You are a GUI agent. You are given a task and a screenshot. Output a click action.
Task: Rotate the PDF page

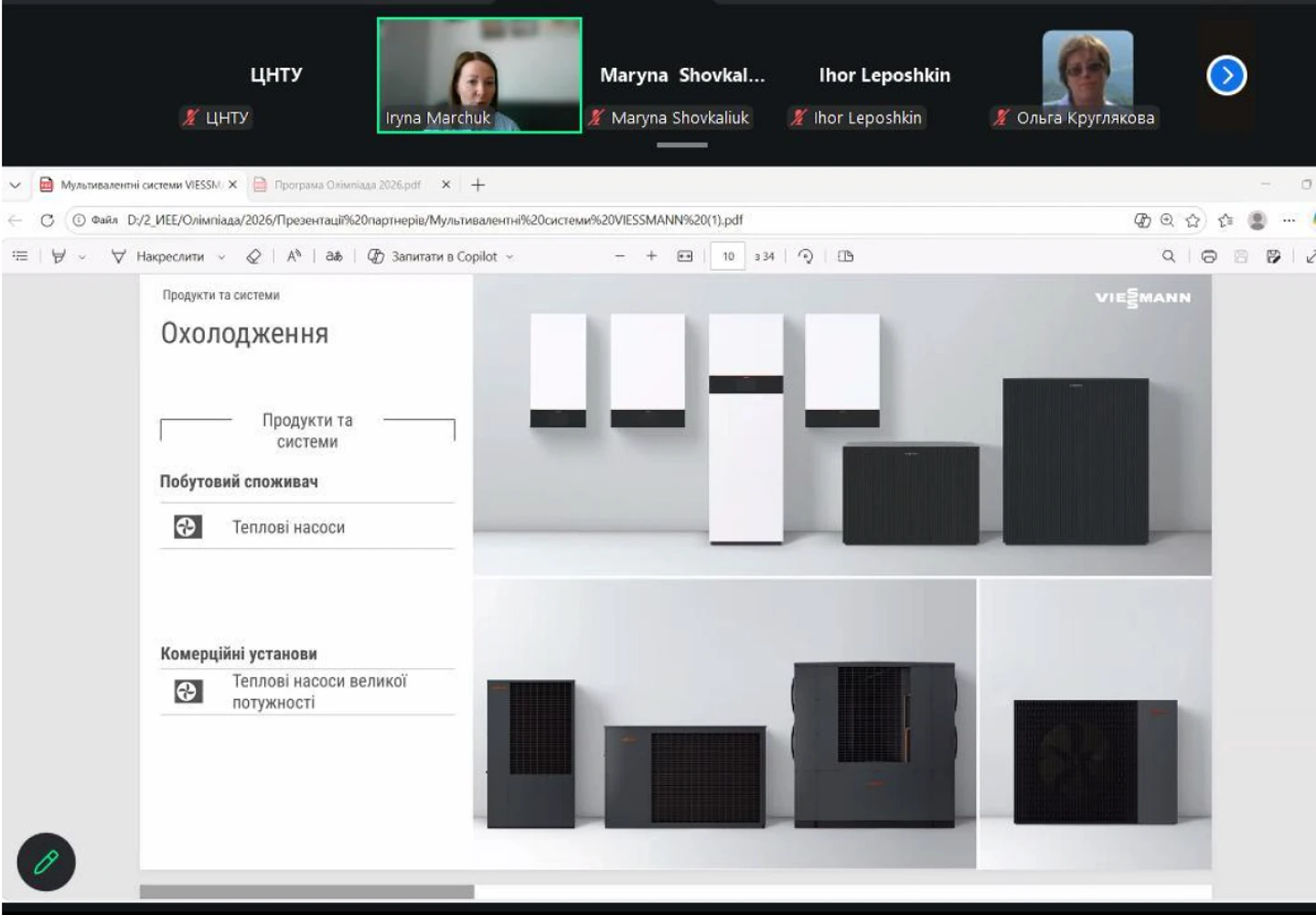(806, 256)
